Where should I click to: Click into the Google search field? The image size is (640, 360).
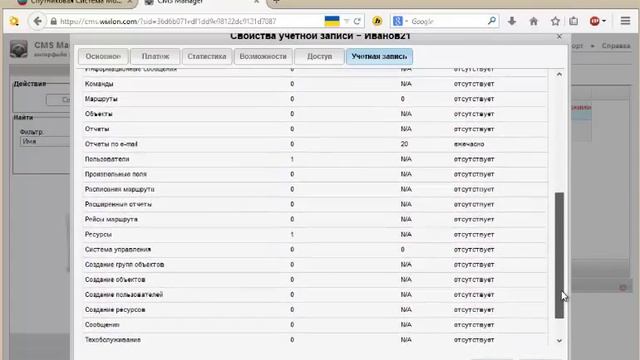447,21
